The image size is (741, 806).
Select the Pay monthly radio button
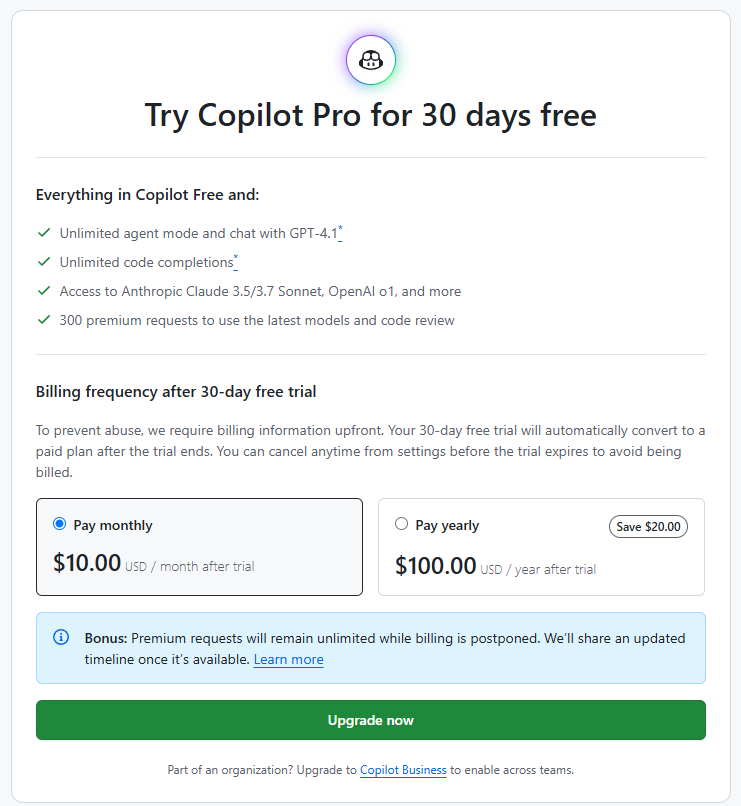(x=60, y=524)
